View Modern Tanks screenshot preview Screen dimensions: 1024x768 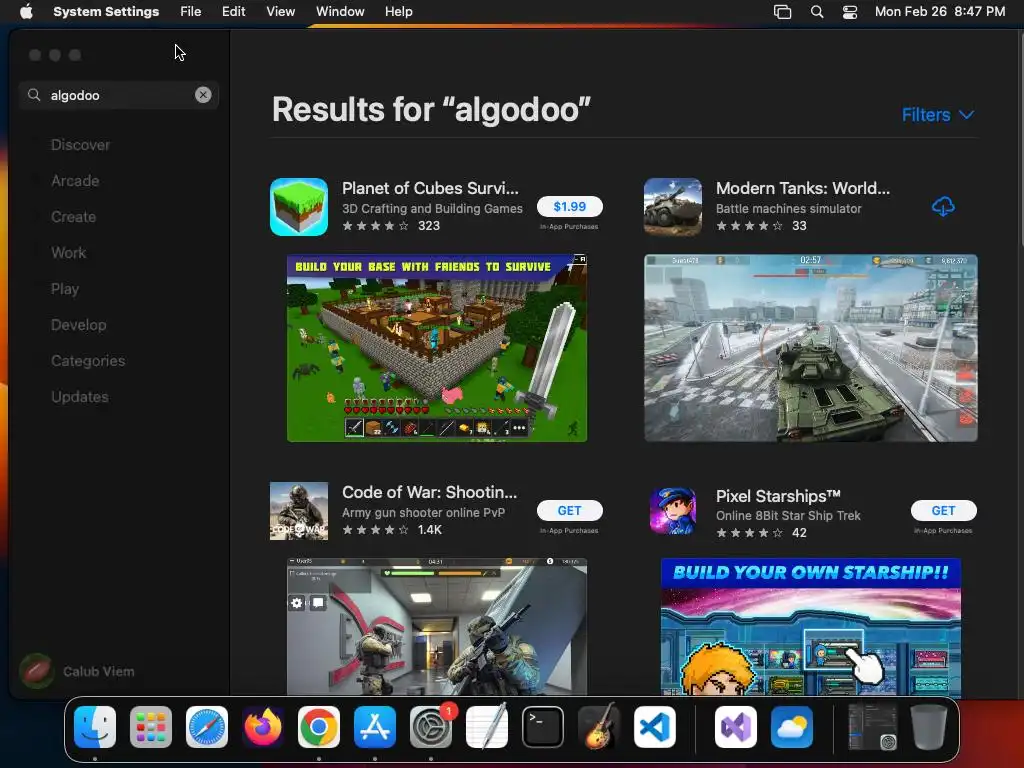pos(810,348)
